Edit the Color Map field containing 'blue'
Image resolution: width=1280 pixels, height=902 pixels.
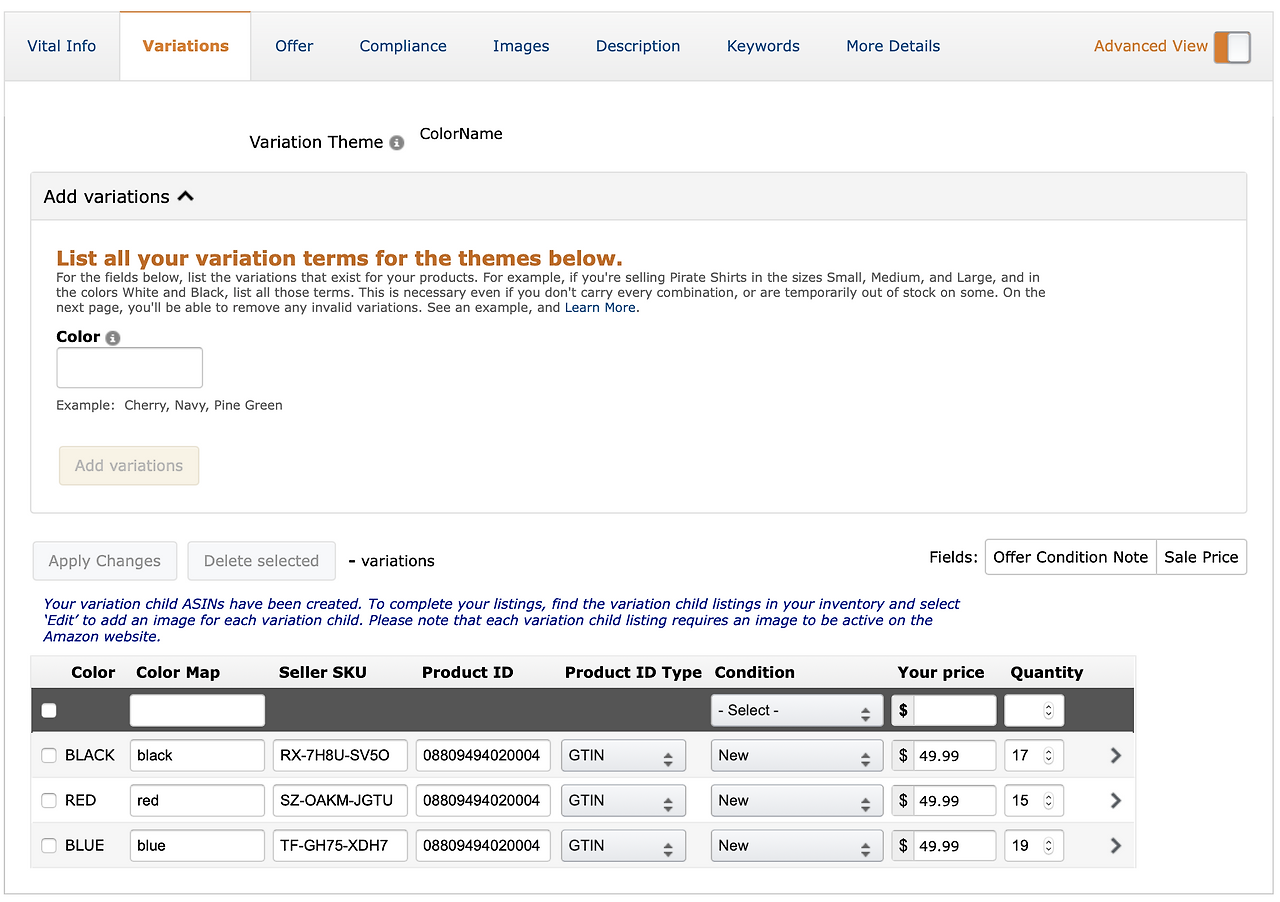pos(197,846)
